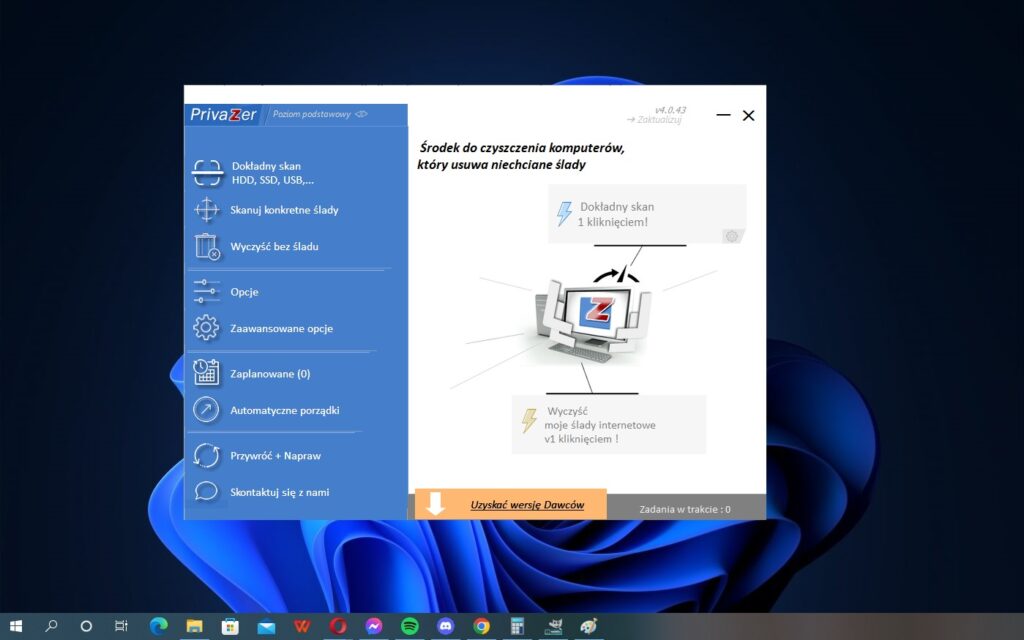Open Opera browser from the taskbar
1024x640 pixels.
pos(338,626)
